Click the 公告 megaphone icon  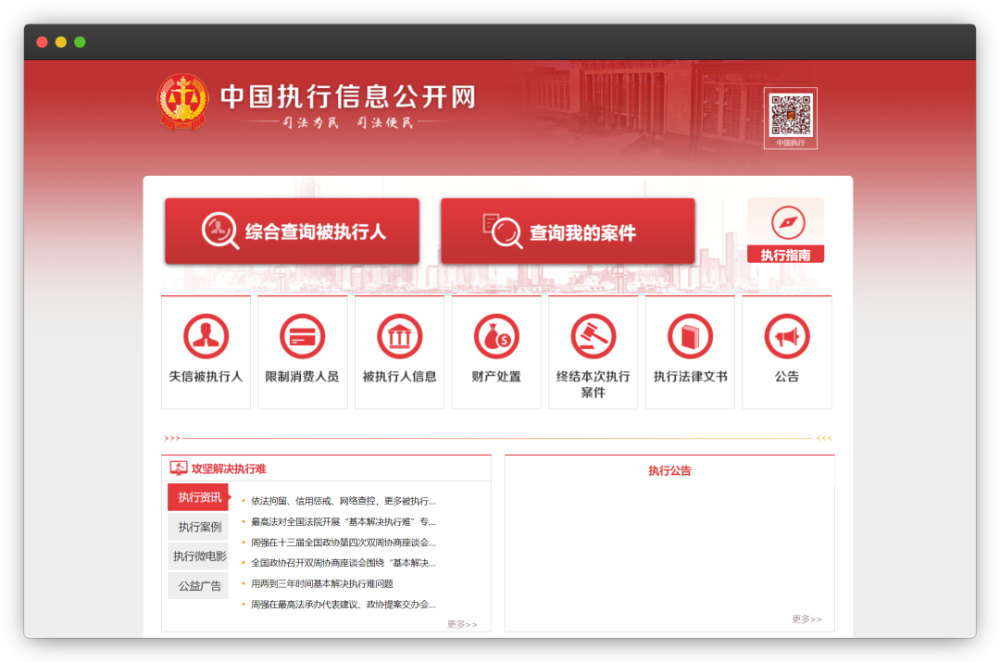pyautogui.click(x=787, y=336)
